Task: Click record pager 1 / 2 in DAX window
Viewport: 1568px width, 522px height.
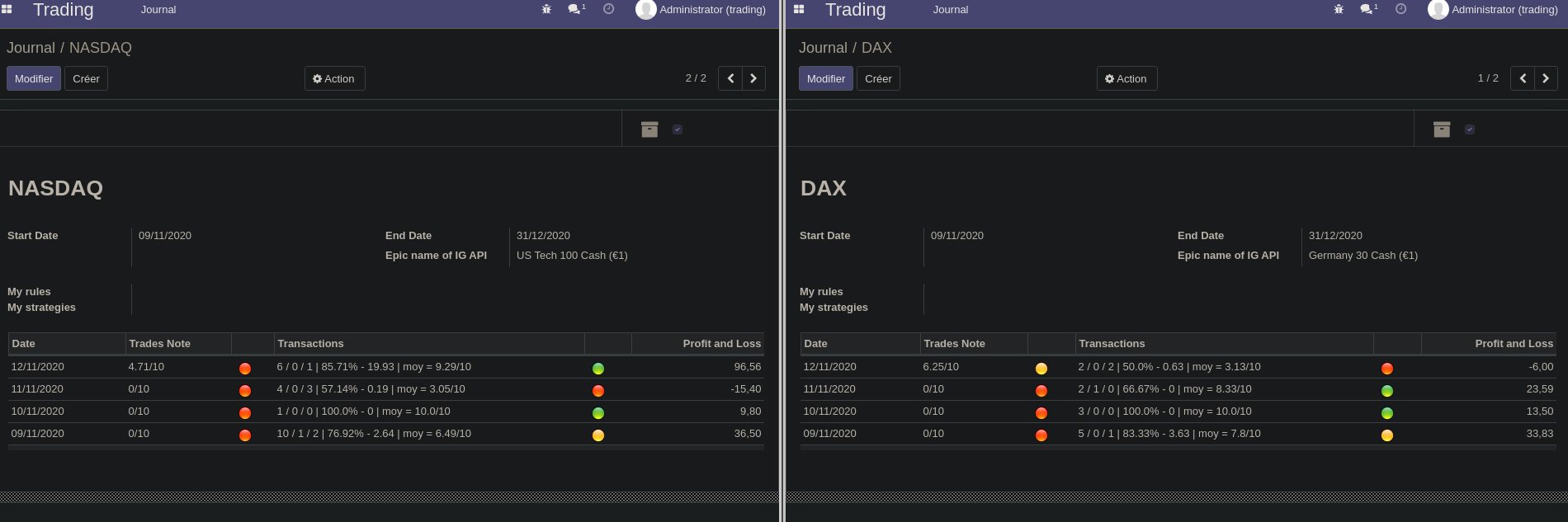Action: (1488, 78)
